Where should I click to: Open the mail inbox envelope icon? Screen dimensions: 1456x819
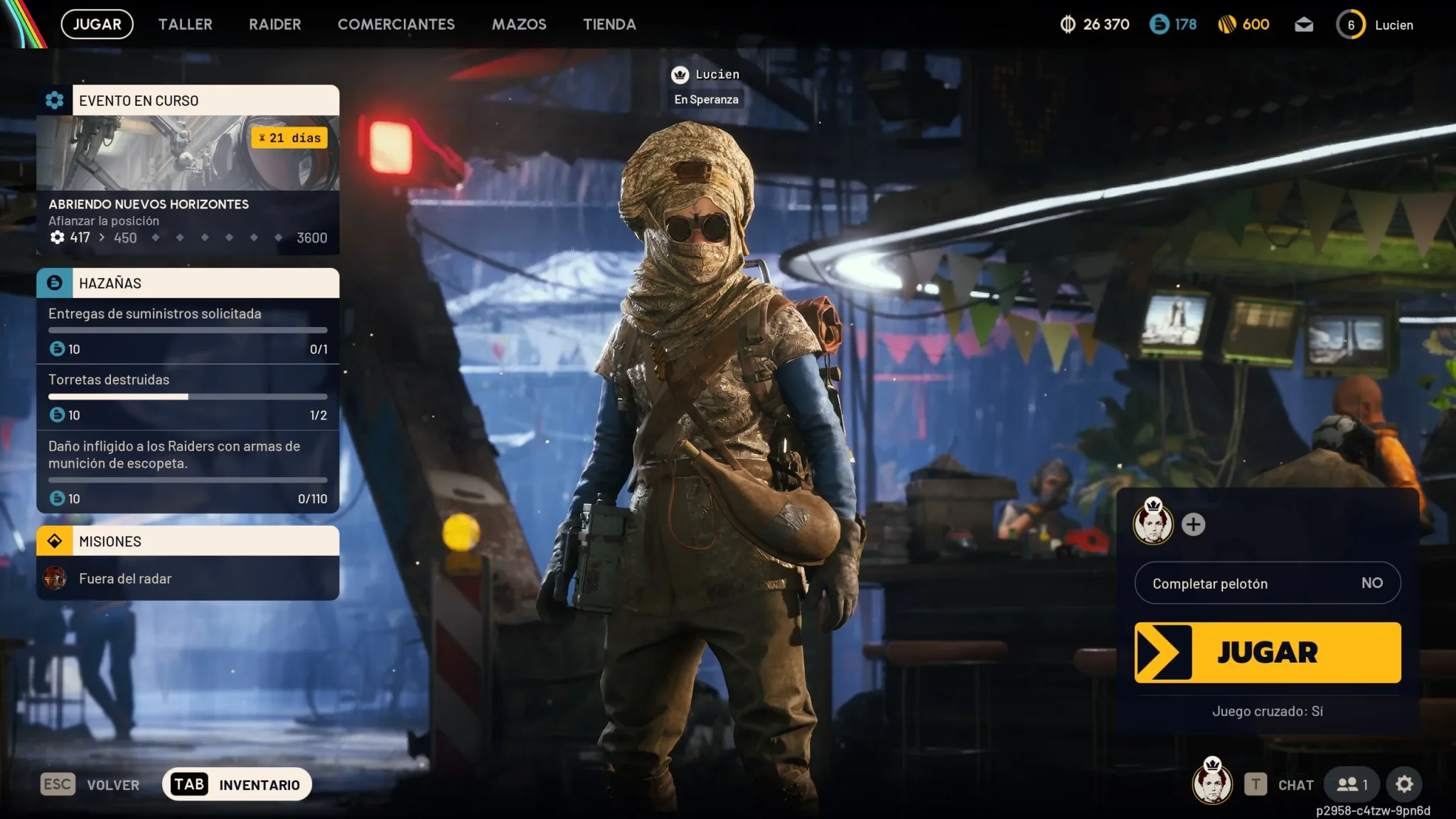tap(1303, 25)
